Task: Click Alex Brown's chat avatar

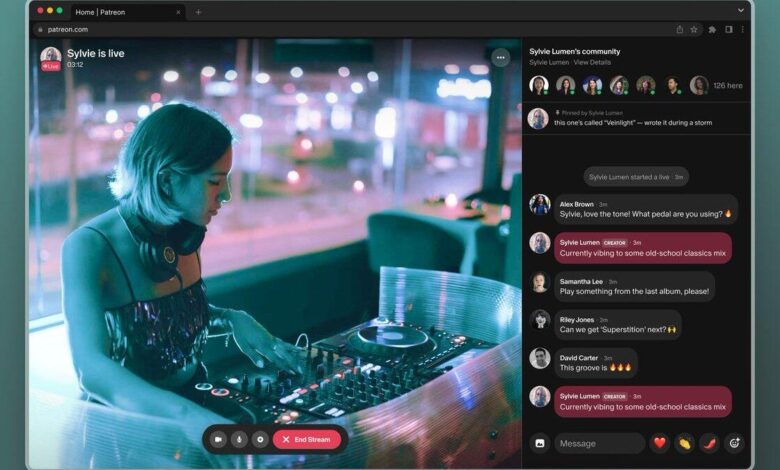Action: 540,204
